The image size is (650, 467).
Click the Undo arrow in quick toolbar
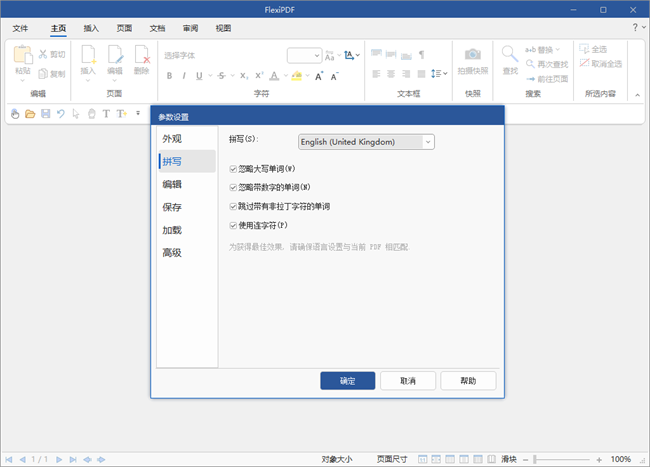(x=61, y=114)
